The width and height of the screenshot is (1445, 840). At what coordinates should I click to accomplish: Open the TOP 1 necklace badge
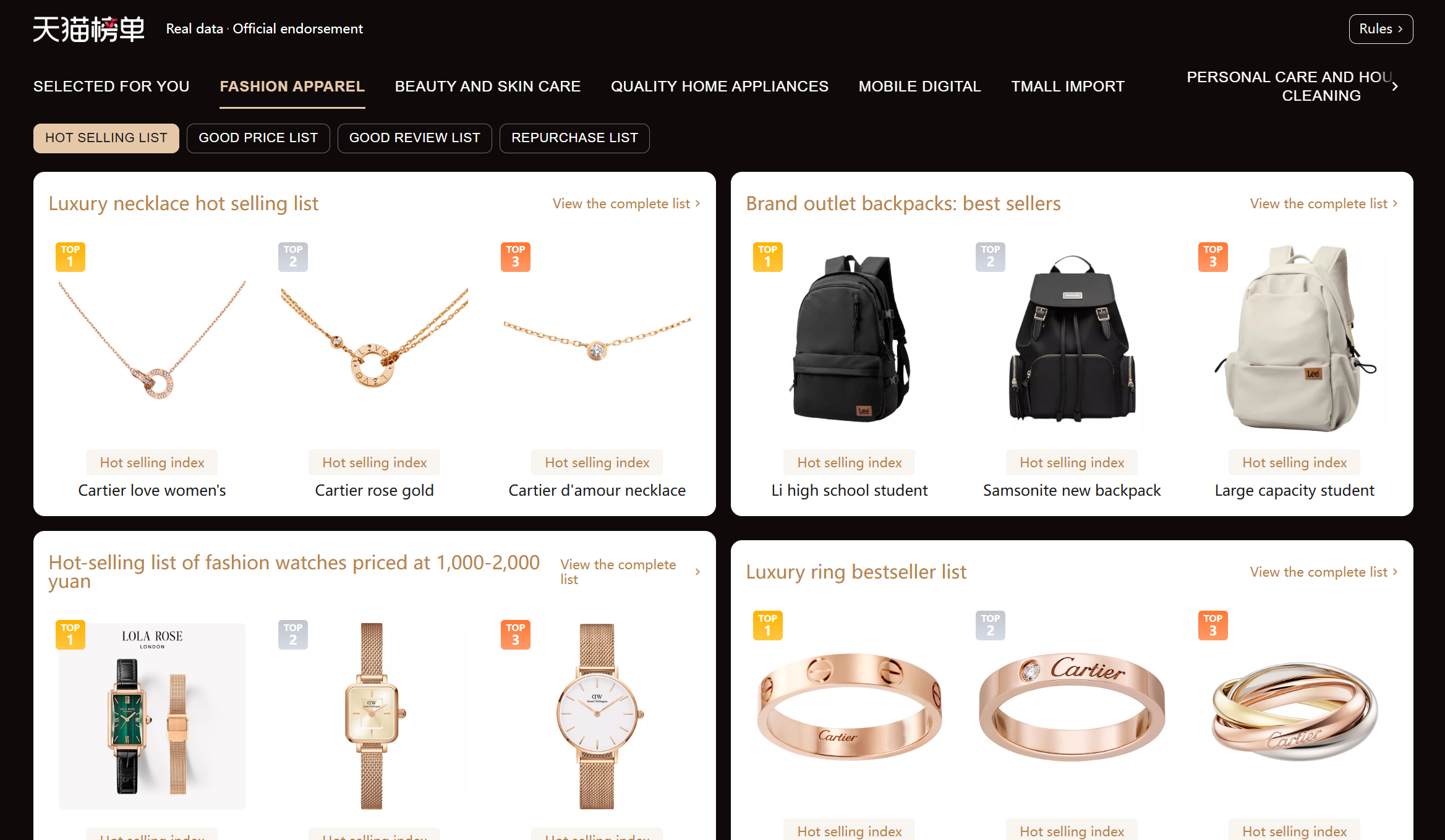(x=70, y=257)
